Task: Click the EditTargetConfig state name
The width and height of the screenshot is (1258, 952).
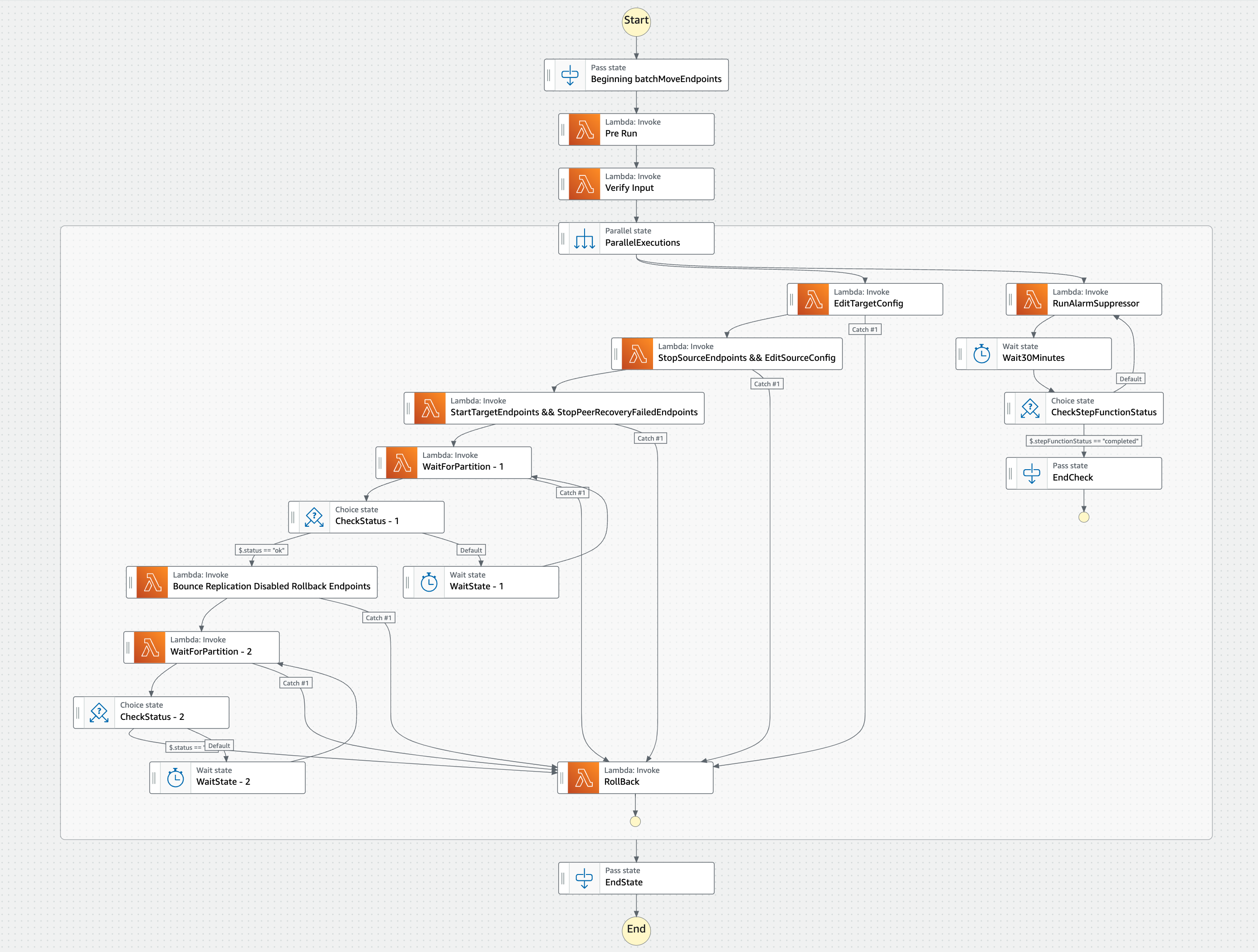Action: click(868, 303)
